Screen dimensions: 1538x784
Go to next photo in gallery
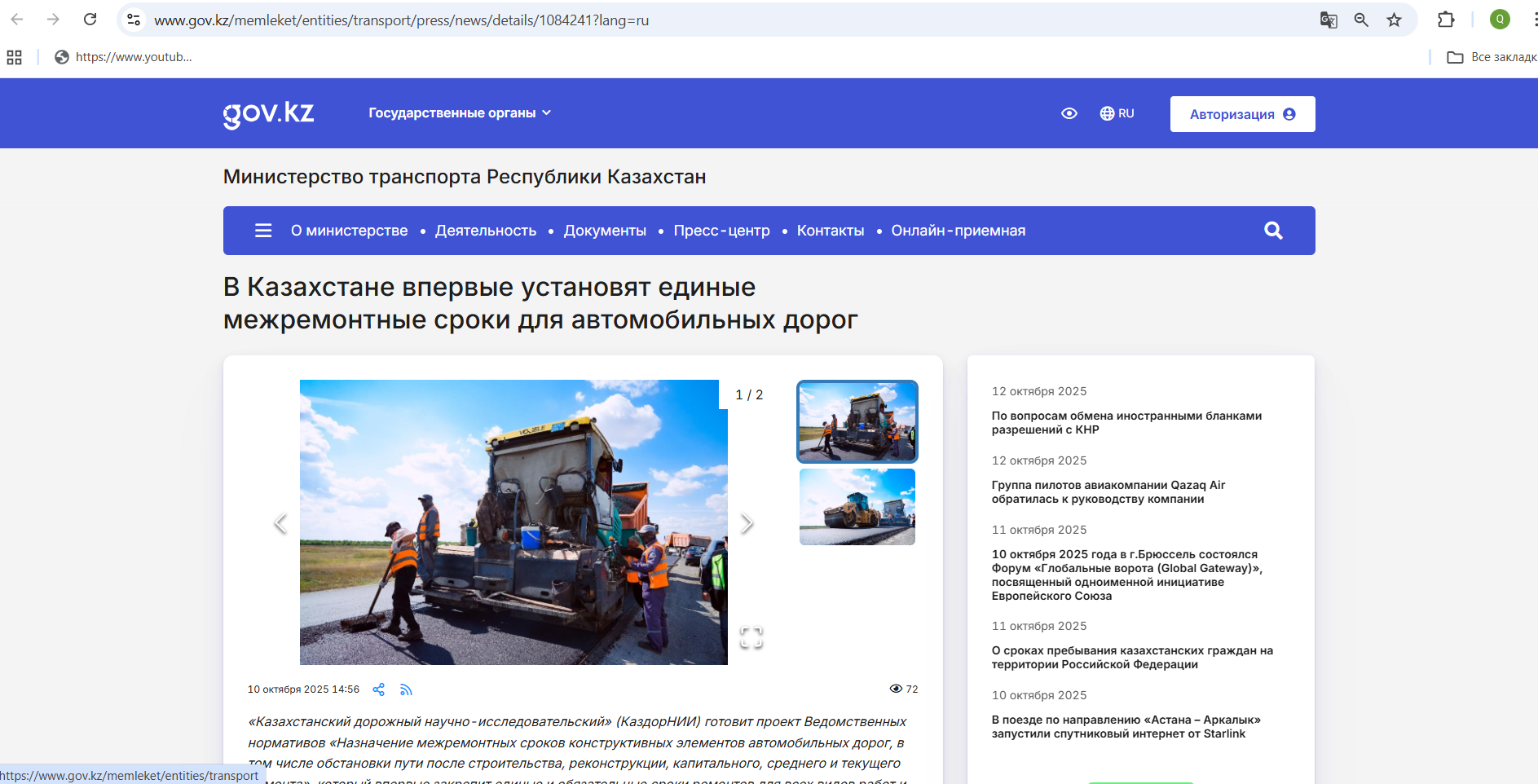pos(746,523)
